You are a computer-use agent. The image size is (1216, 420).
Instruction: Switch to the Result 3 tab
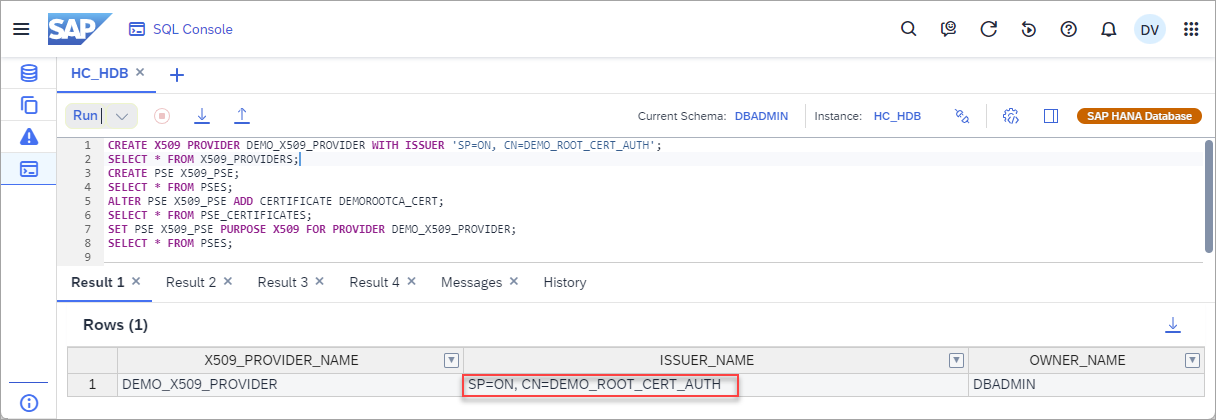pyautogui.click(x=282, y=282)
